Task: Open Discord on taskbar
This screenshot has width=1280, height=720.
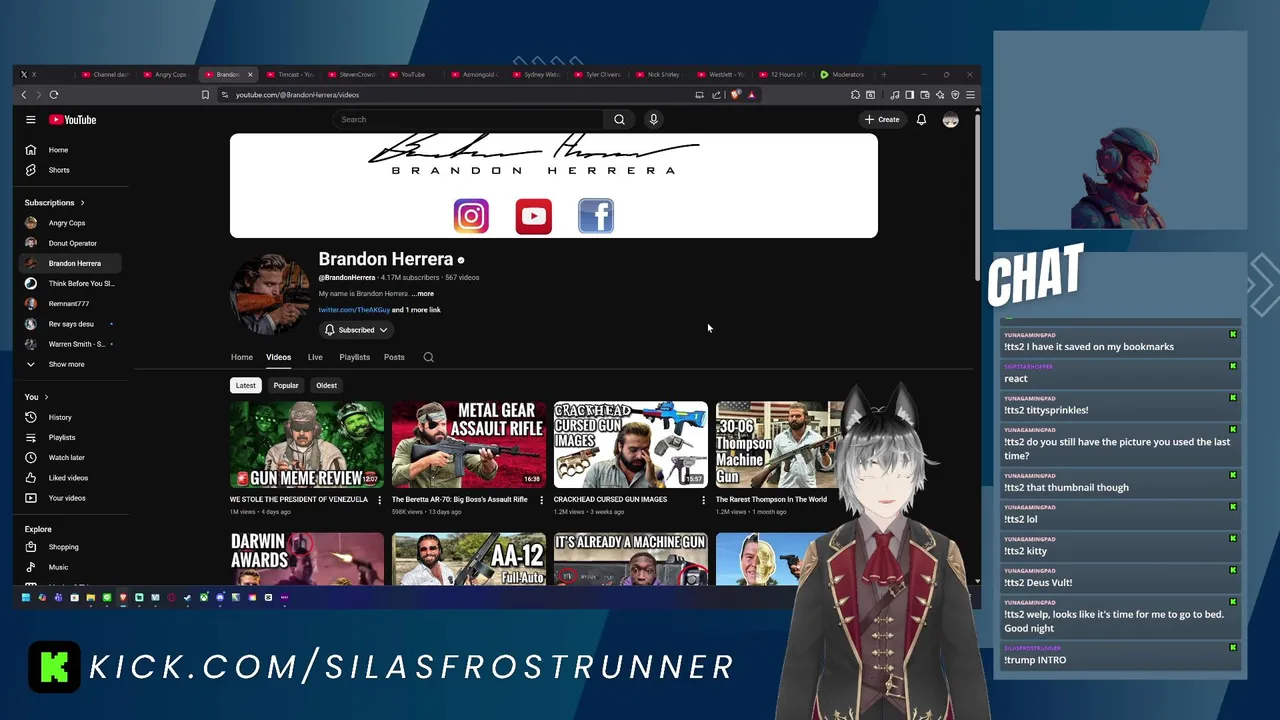Action: (x=220, y=597)
